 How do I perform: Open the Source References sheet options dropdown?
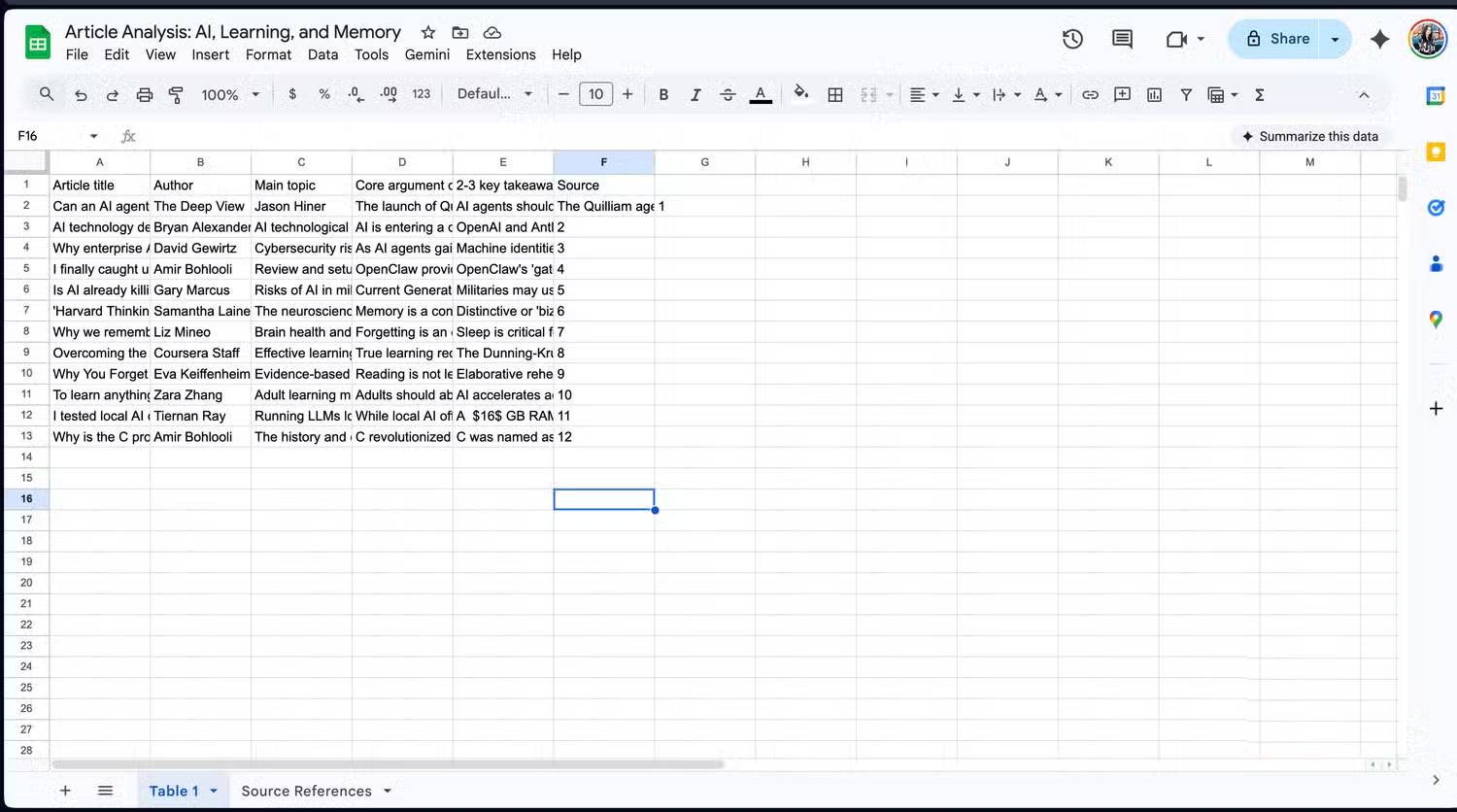coord(386,791)
